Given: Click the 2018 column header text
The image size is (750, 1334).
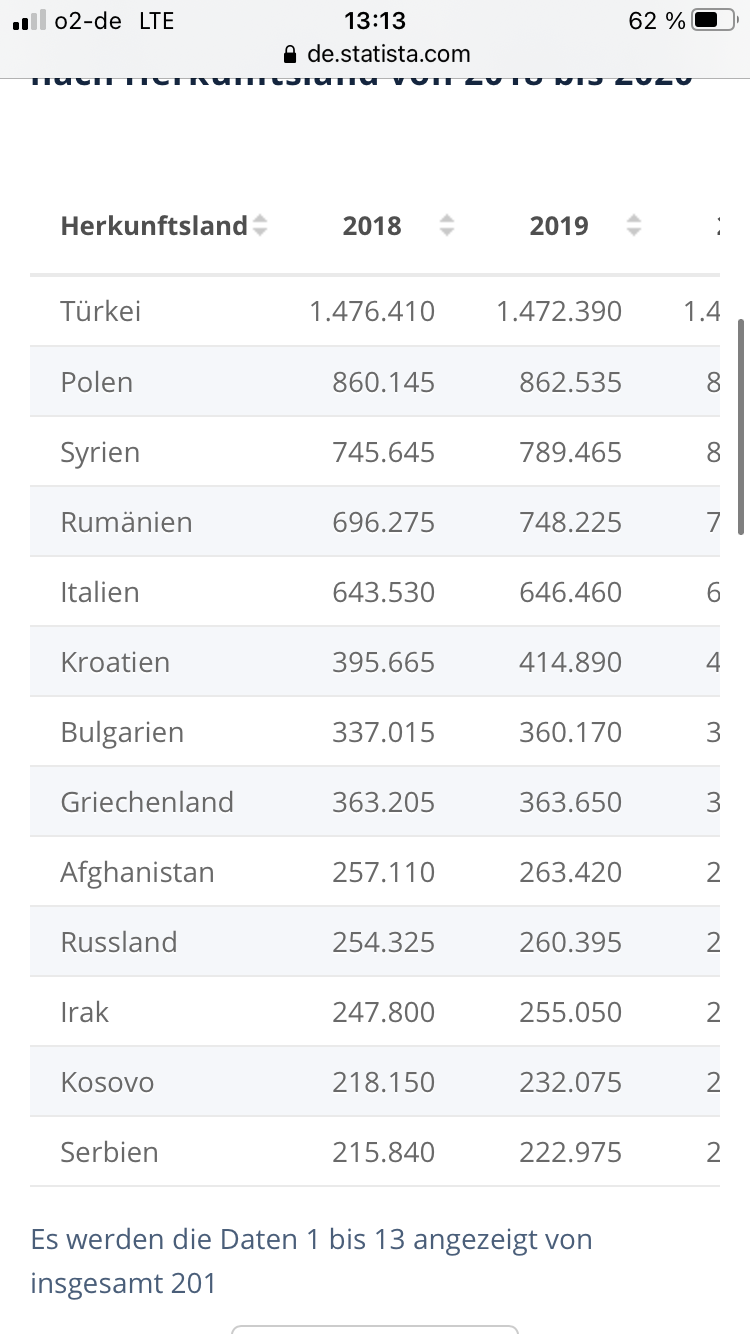Looking at the screenshot, I should [x=372, y=226].
